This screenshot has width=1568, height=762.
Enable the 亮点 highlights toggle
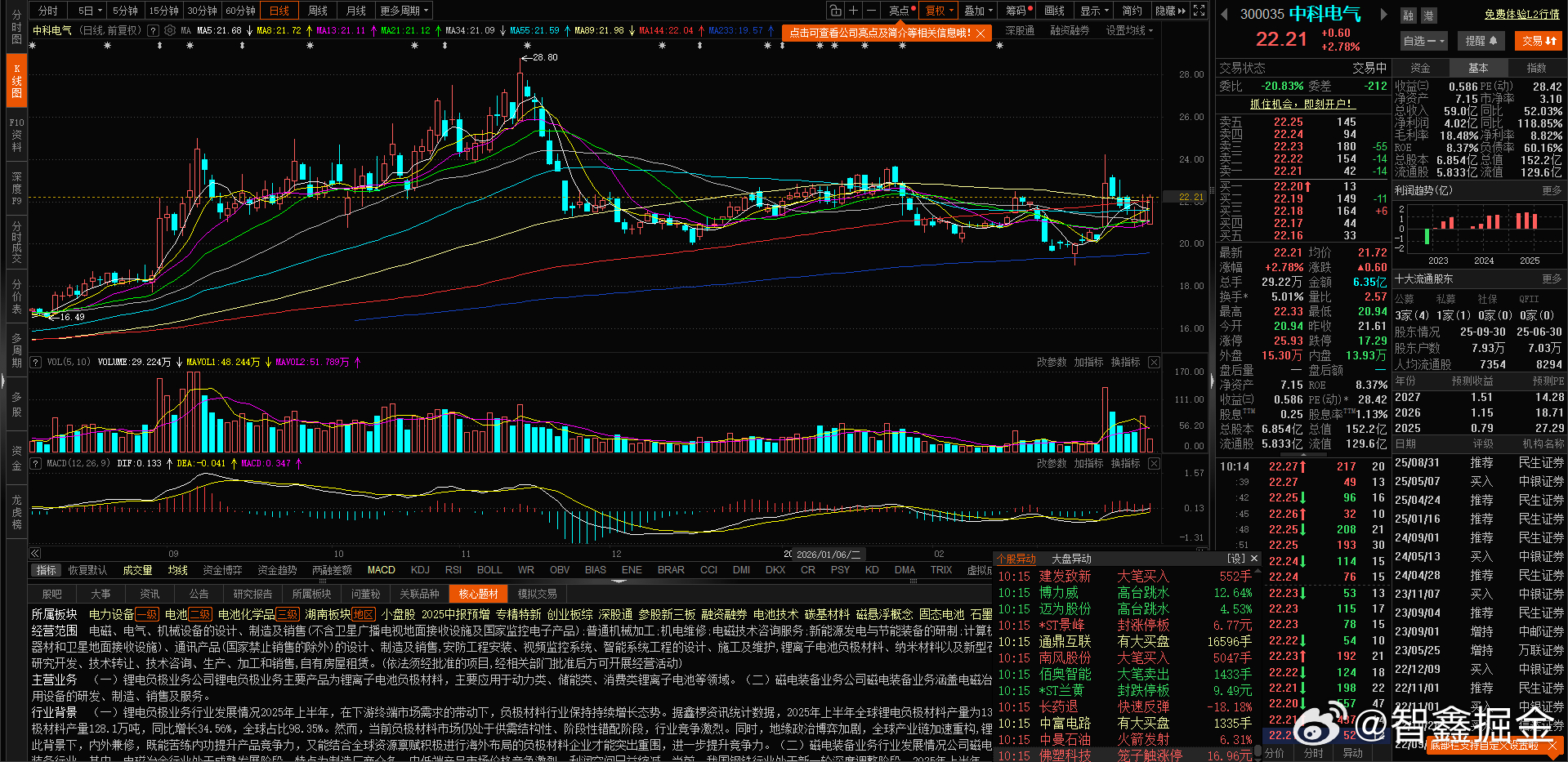[899, 10]
